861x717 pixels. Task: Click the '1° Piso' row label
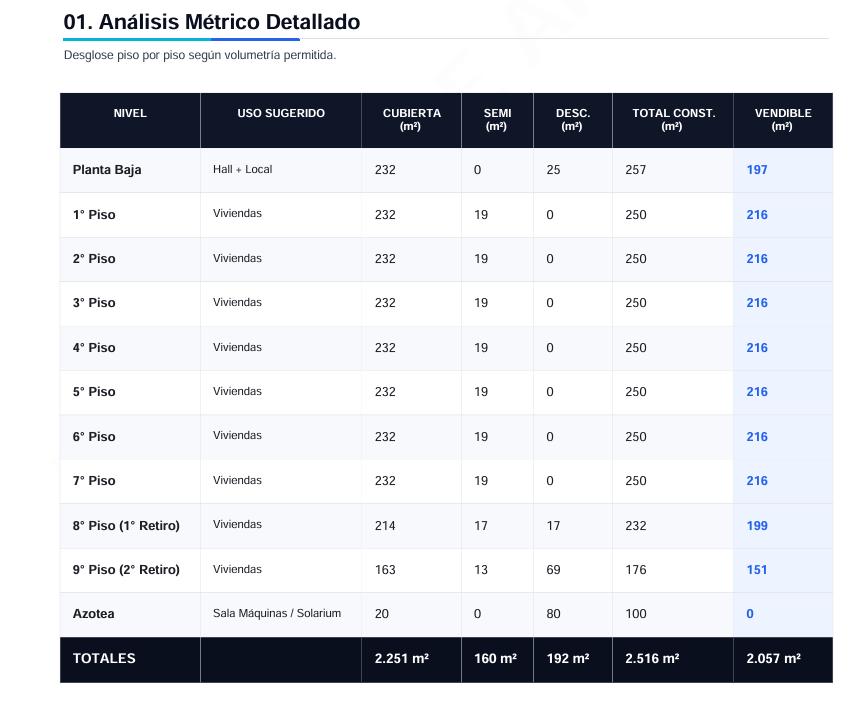[94, 215]
